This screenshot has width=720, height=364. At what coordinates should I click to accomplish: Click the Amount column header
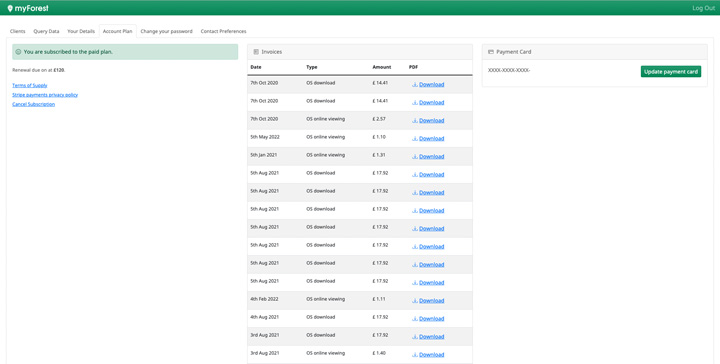(382, 67)
